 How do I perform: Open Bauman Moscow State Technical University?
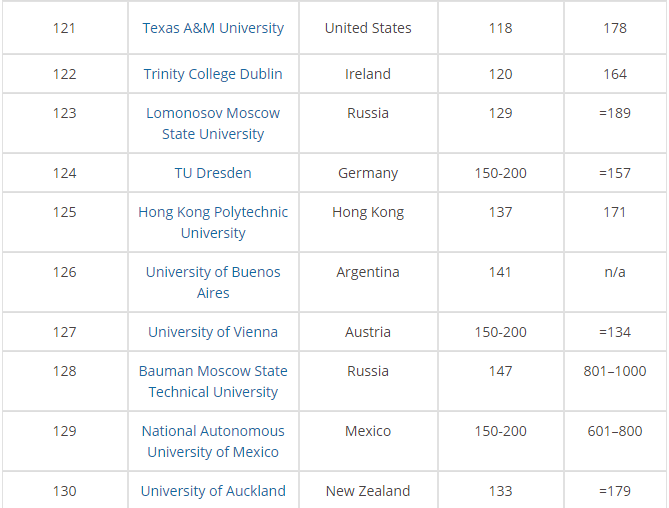[213, 381]
